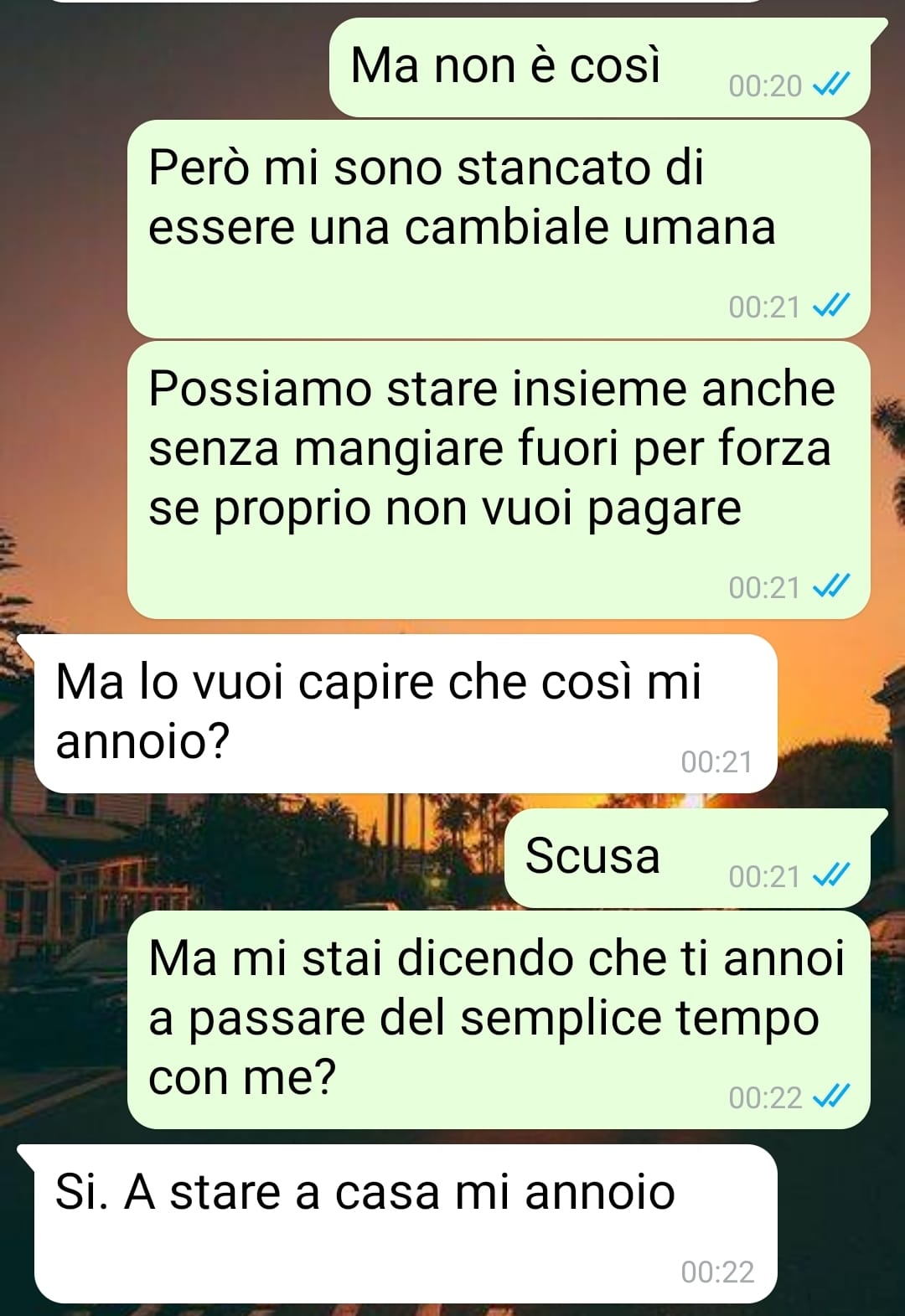Tap the 00:21 timestamp beside 'Scusa'

[765, 876]
